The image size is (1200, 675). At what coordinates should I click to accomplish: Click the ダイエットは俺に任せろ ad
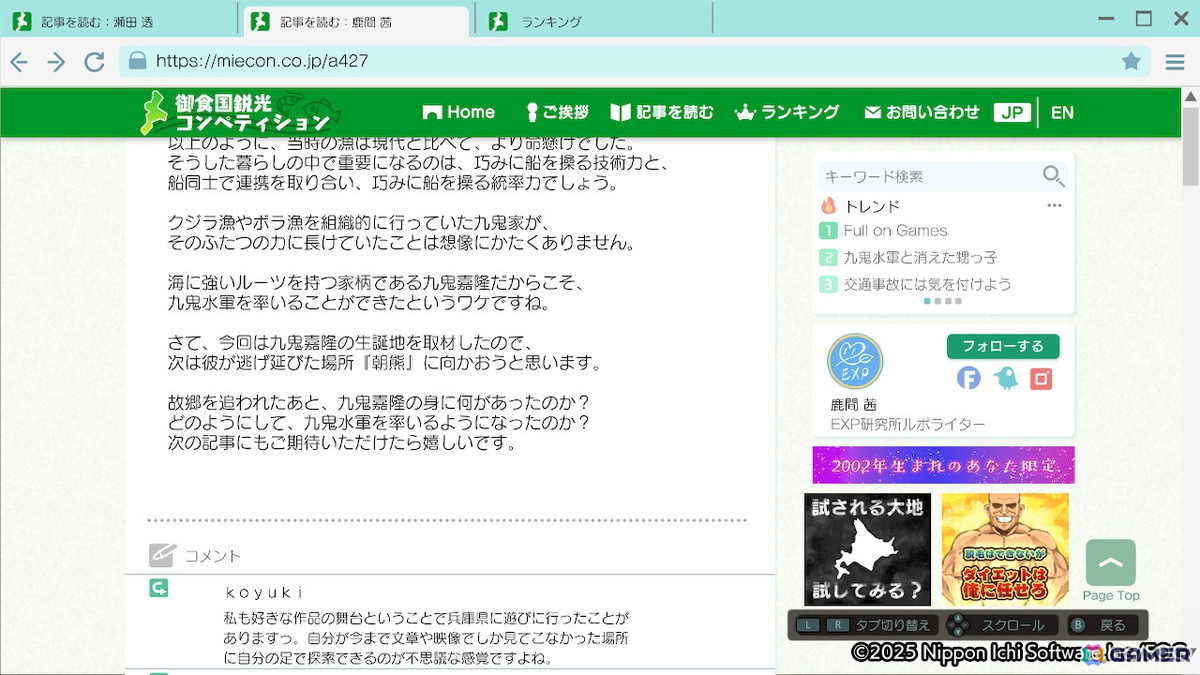(x=1005, y=549)
